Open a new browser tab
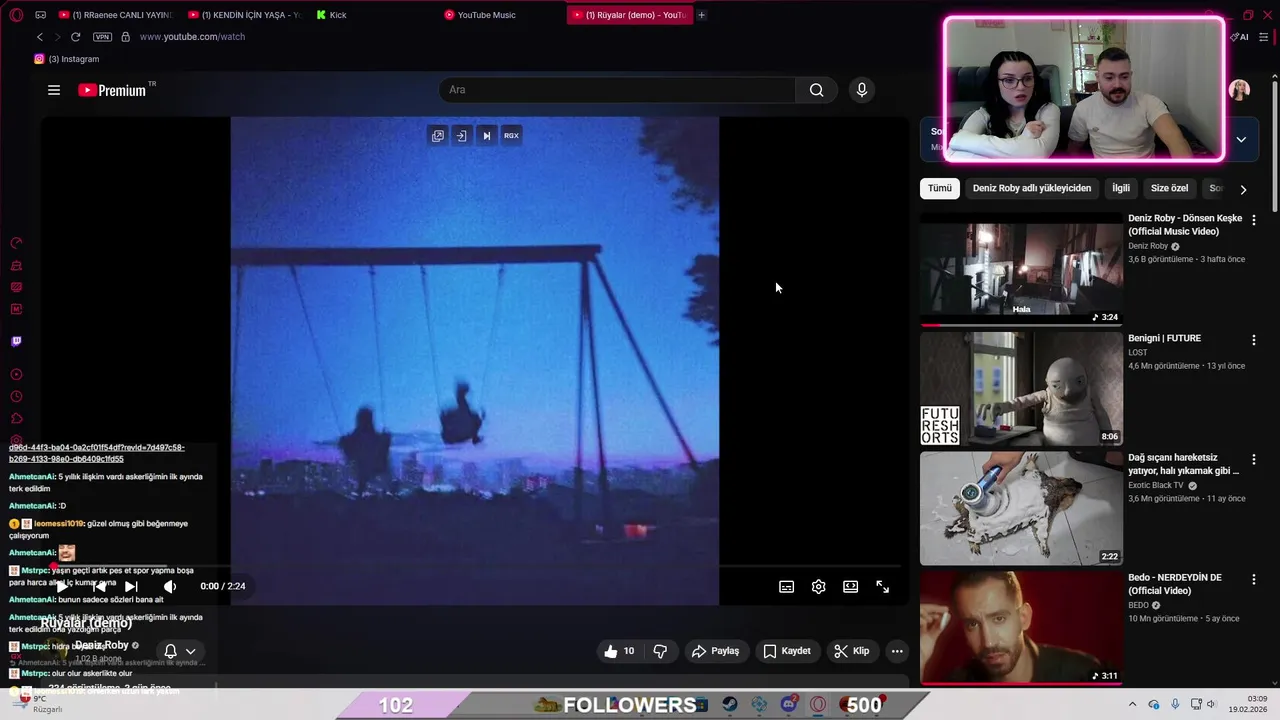The height and width of the screenshot is (720, 1280). [x=701, y=15]
